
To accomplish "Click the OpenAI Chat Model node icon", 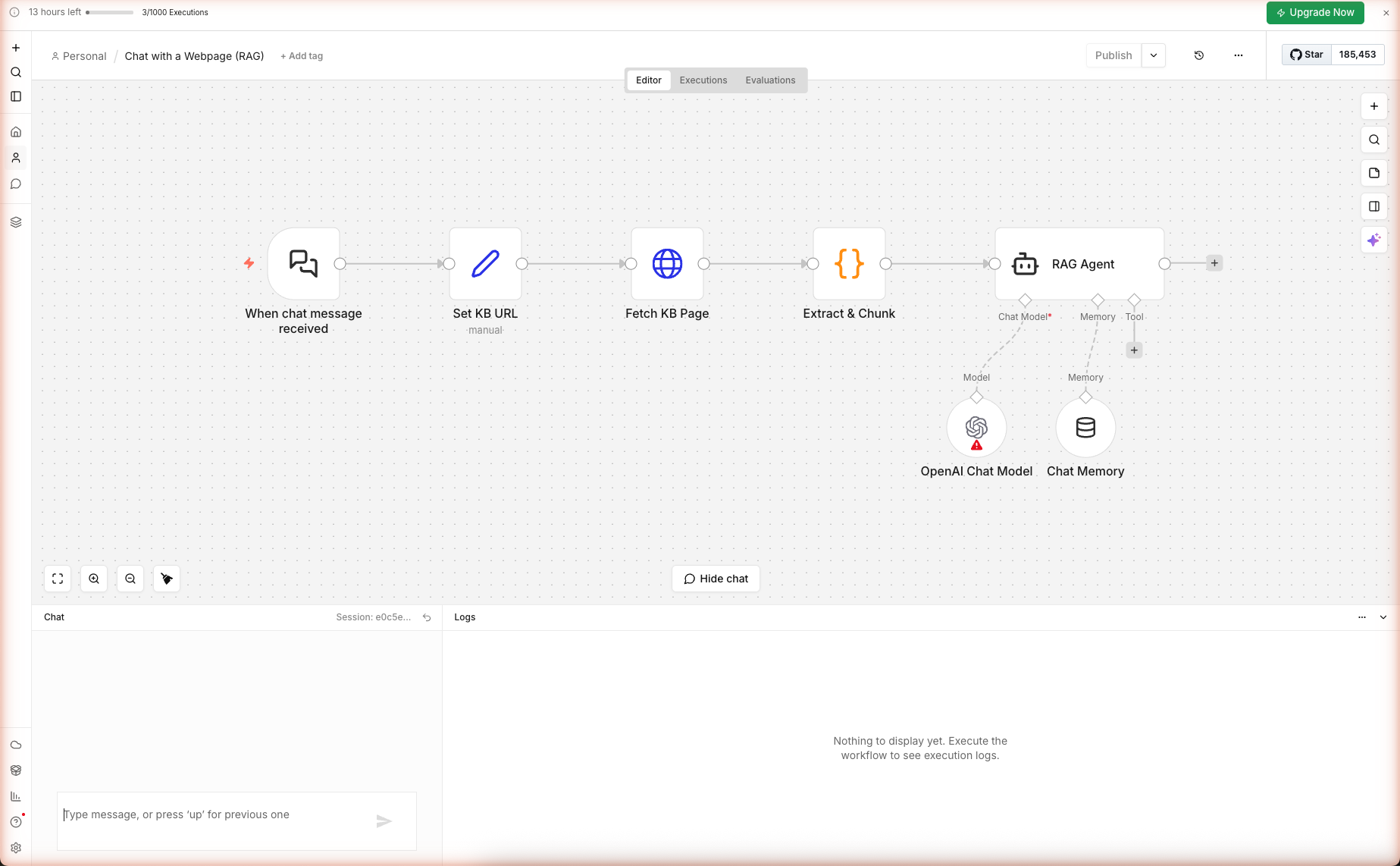I will 976,428.
